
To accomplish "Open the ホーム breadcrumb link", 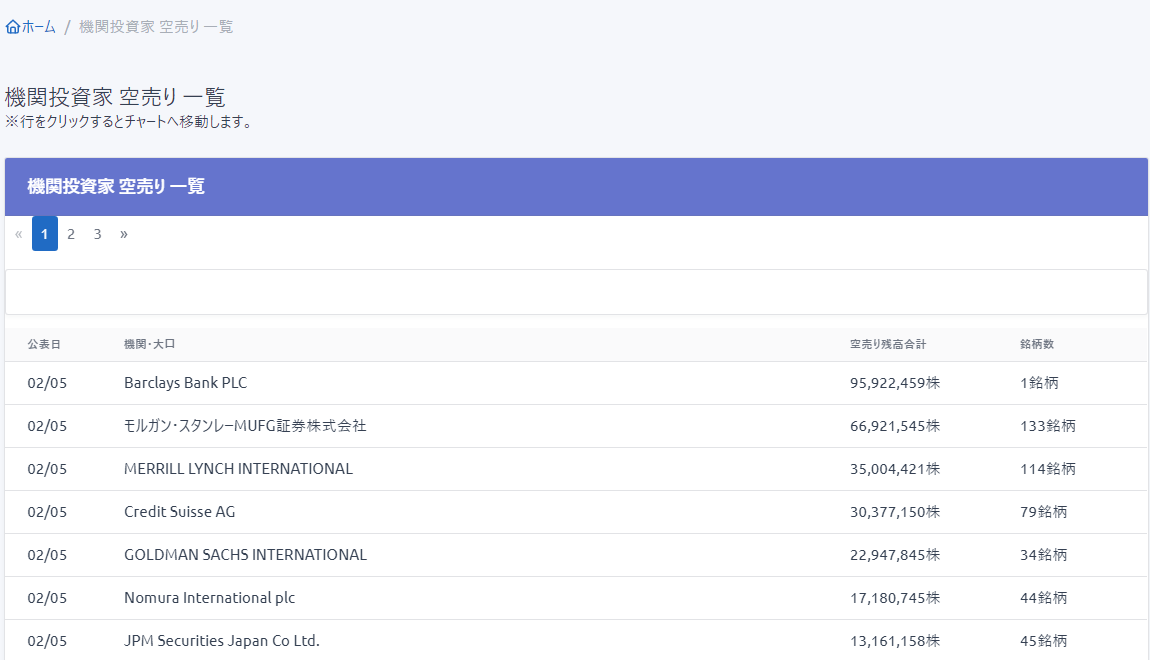I will (38, 27).
